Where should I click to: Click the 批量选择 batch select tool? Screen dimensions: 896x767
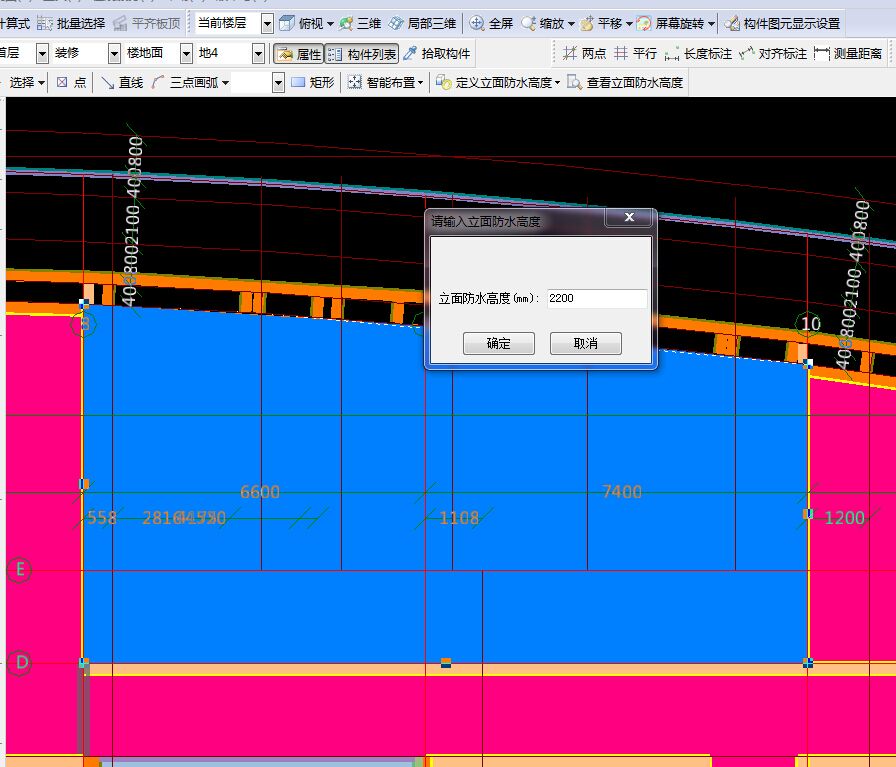(x=71, y=23)
